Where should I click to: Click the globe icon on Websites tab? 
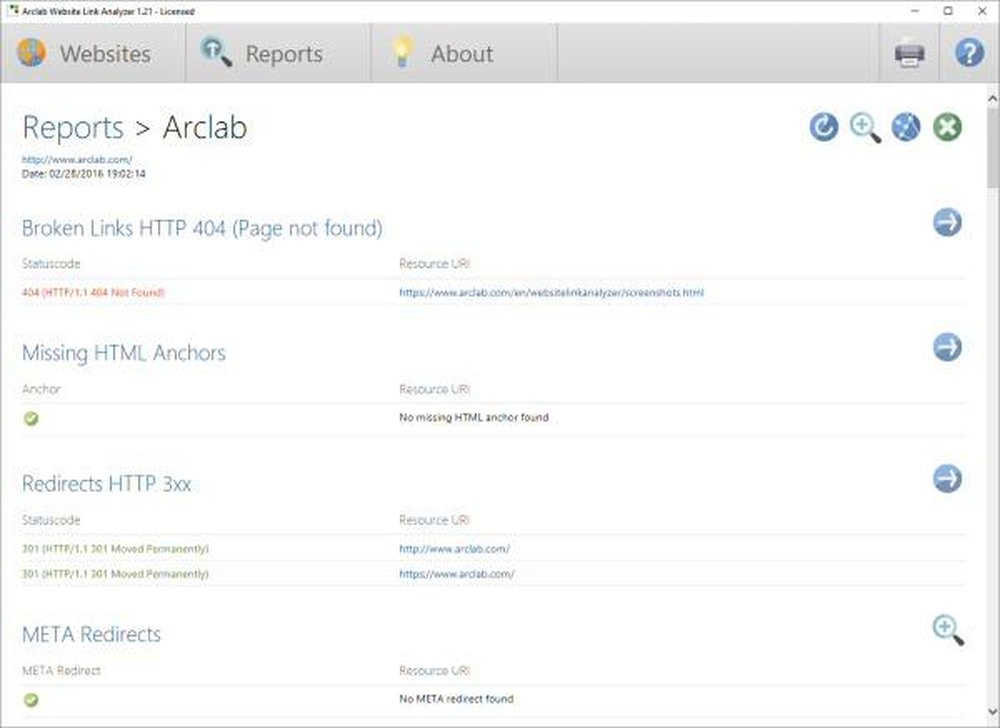click(x=31, y=52)
